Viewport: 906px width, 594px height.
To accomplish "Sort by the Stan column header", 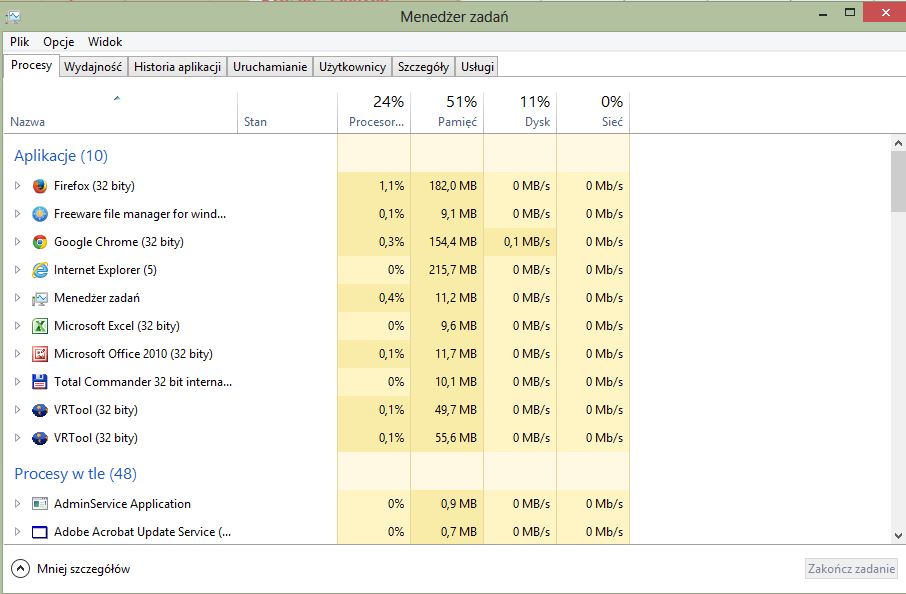I will coord(287,113).
